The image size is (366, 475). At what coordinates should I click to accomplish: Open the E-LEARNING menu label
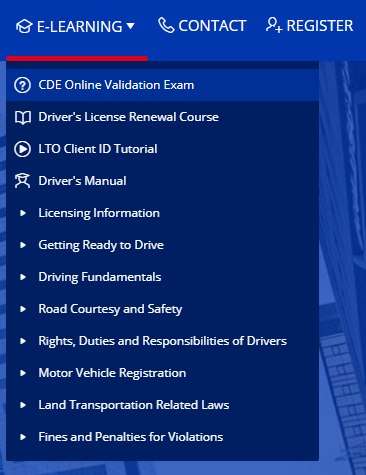(x=79, y=27)
